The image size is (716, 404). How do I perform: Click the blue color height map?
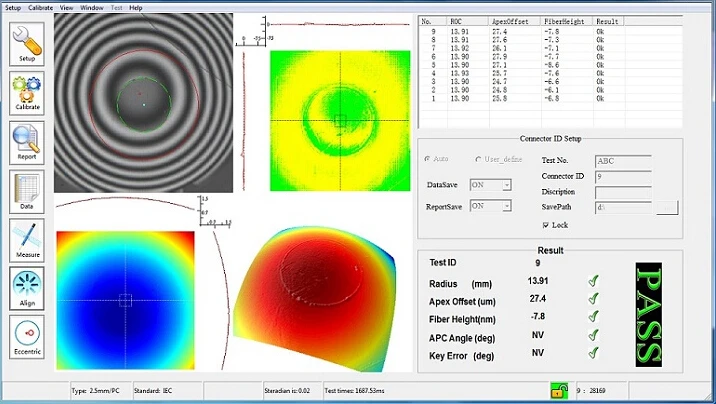tap(125, 299)
